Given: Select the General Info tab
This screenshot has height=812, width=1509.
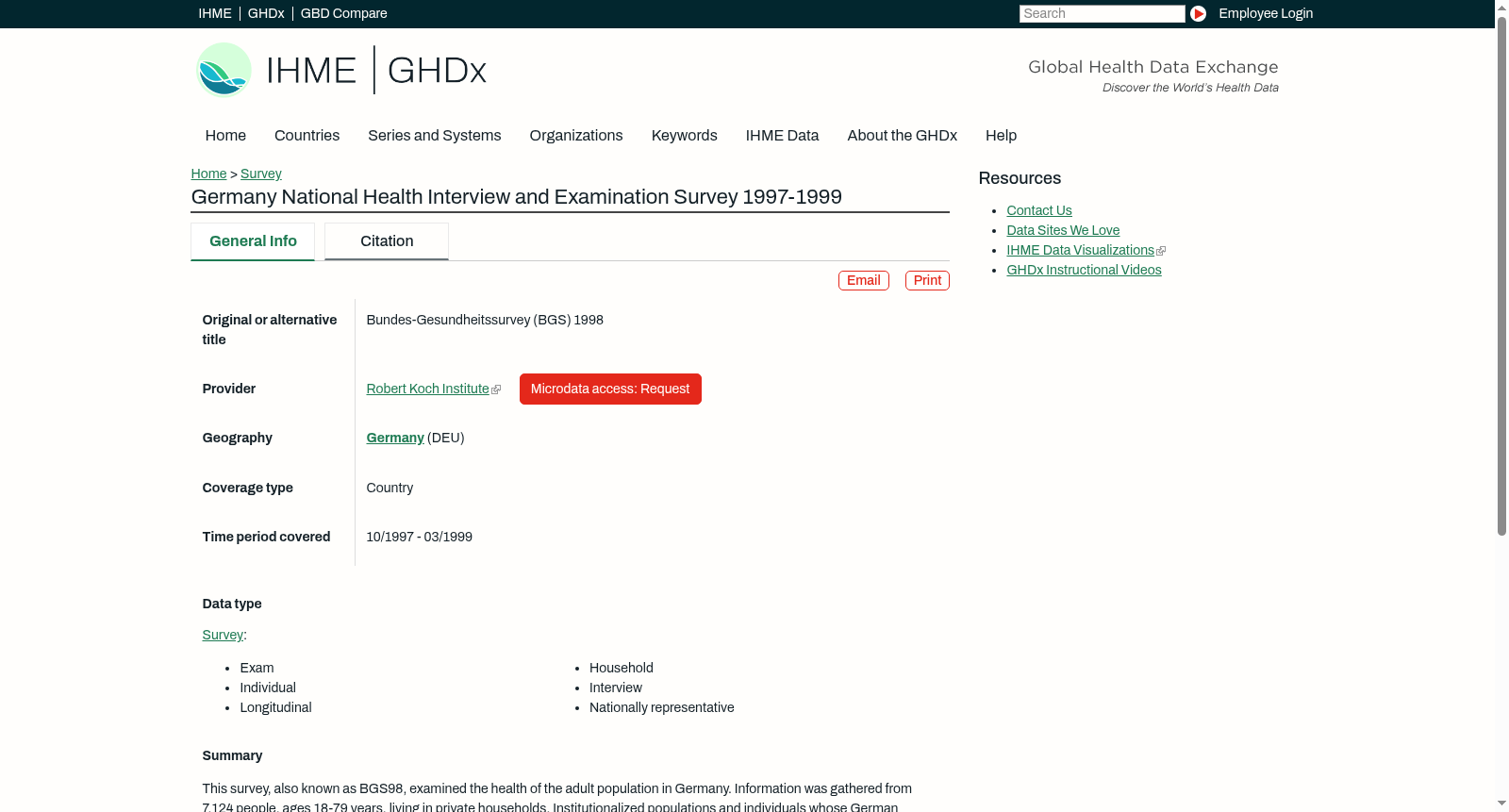Looking at the screenshot, I should click(x=253, y=241).
